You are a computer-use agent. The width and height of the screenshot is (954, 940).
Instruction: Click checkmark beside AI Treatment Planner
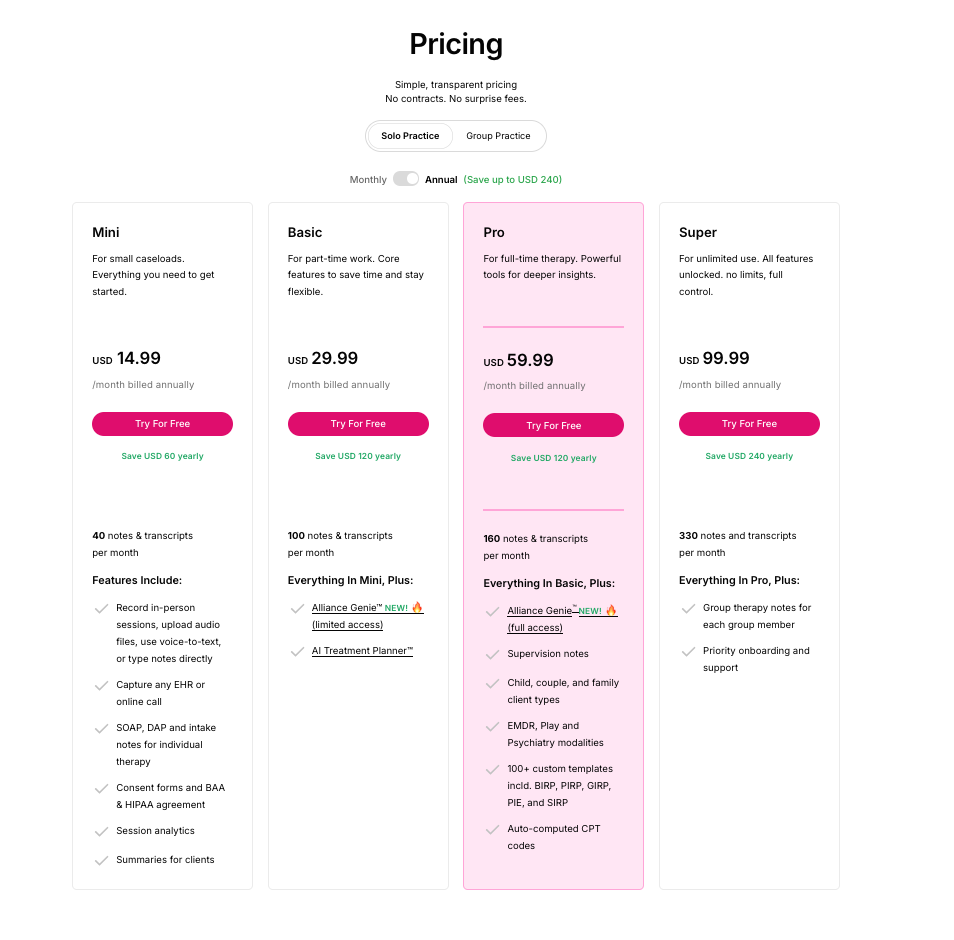coord(297,652)
